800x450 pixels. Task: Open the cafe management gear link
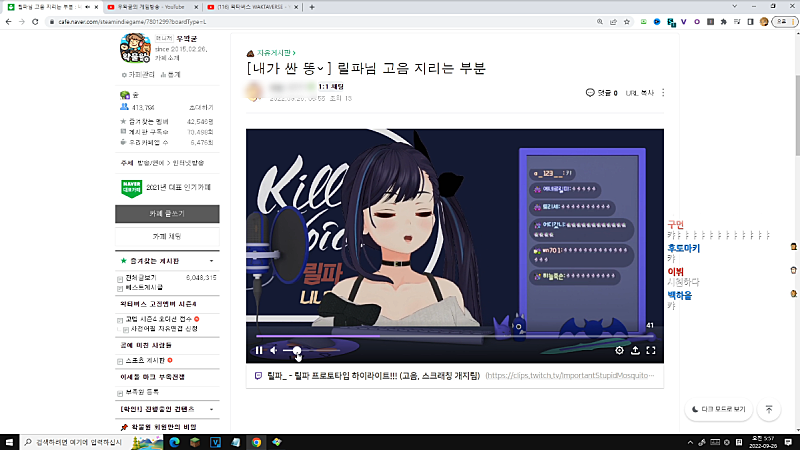coord(138,74)
